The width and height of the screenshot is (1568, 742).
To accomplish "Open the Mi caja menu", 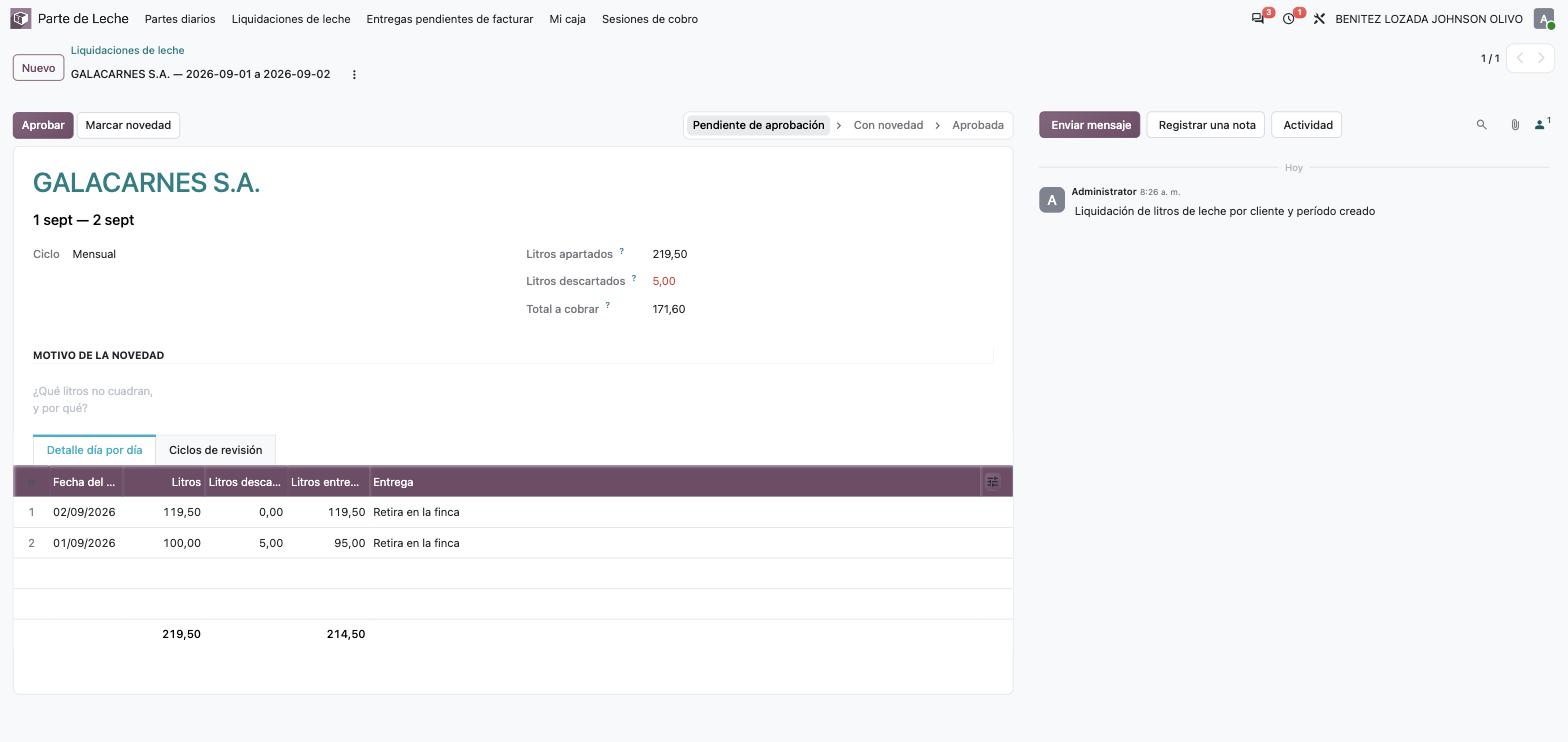I will [x=568, y=19].
